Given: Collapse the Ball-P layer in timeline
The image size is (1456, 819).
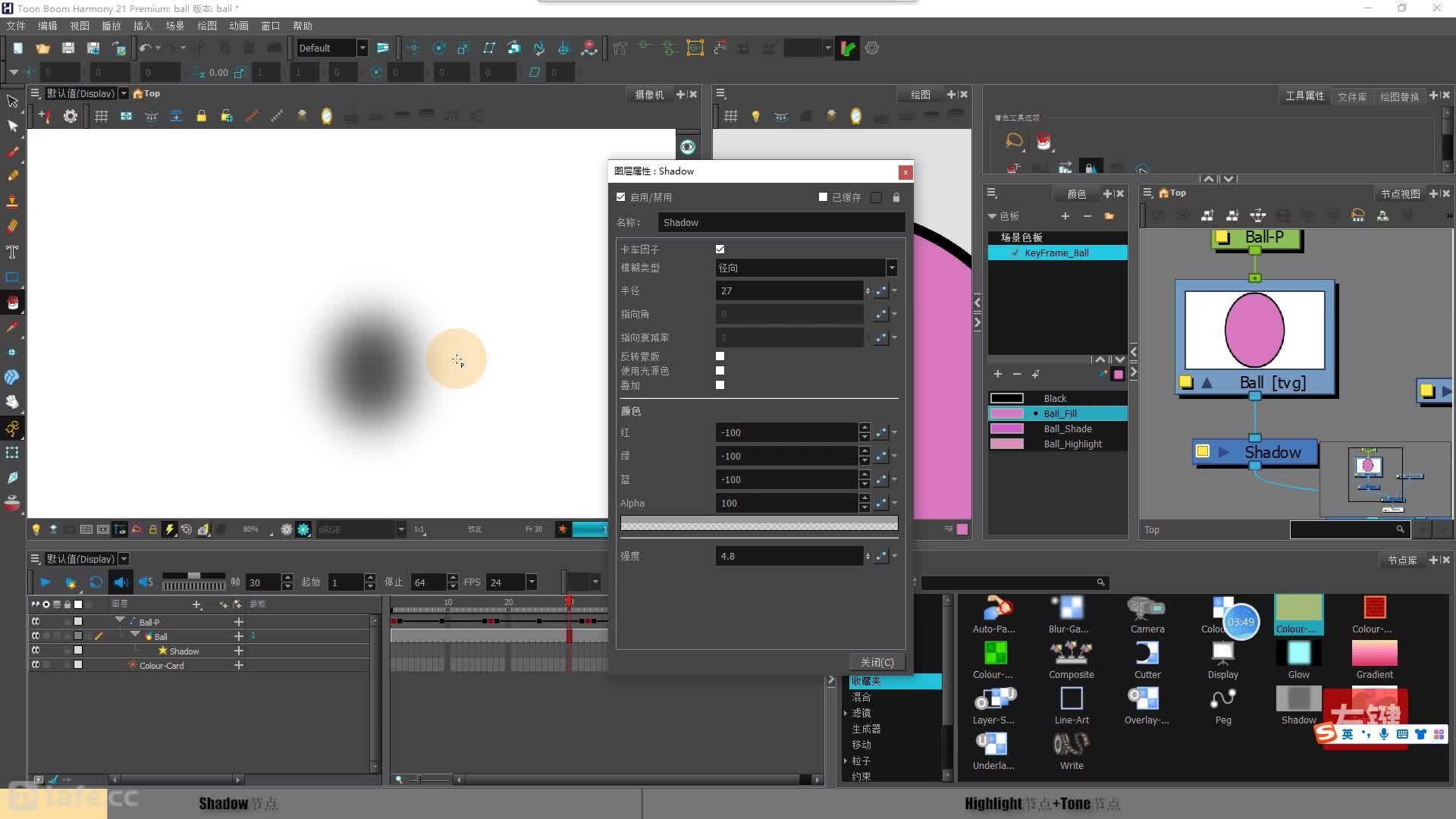Looking at the screenshot, I should point(120,620).
